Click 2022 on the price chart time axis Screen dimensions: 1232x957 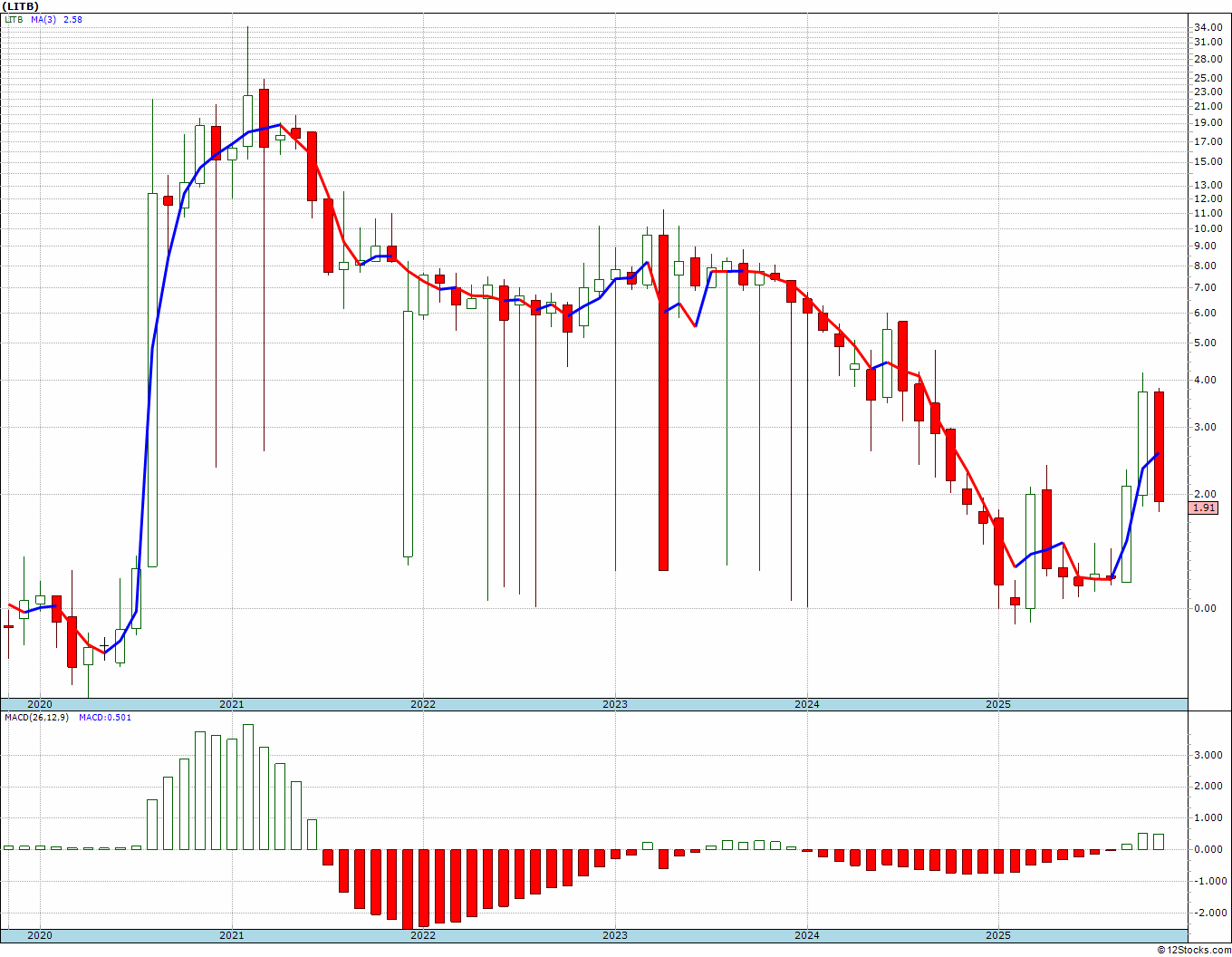click(x=423, y=704)
